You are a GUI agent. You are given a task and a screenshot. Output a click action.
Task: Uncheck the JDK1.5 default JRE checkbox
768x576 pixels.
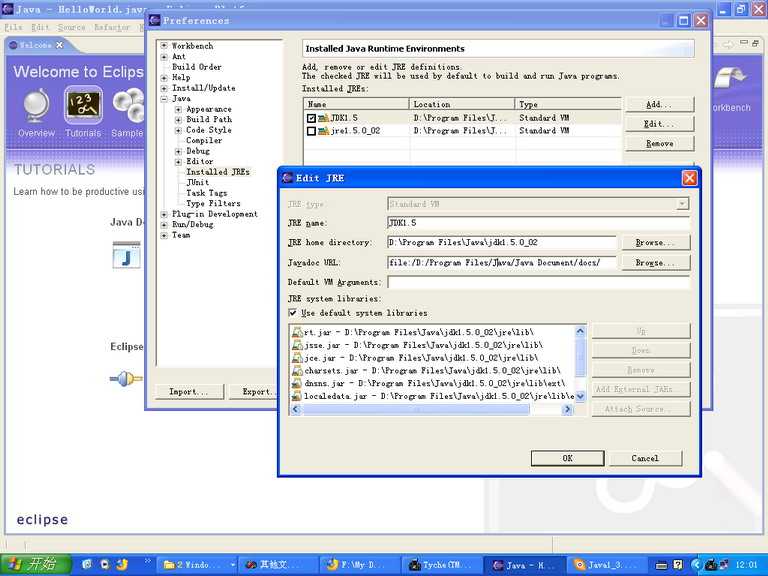311,118
